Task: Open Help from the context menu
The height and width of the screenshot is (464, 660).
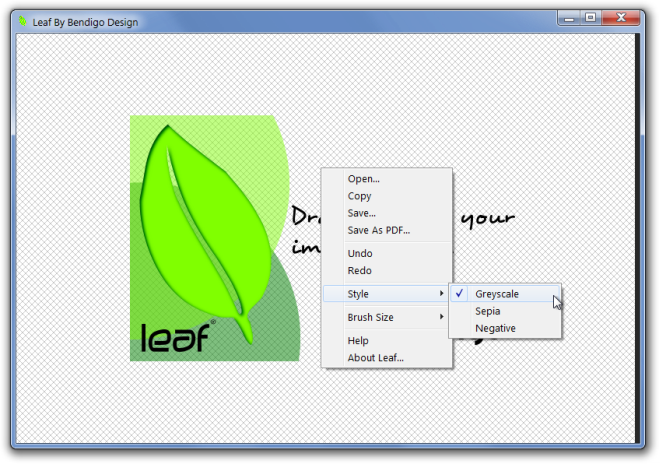Action: click(x=358, y=341)
